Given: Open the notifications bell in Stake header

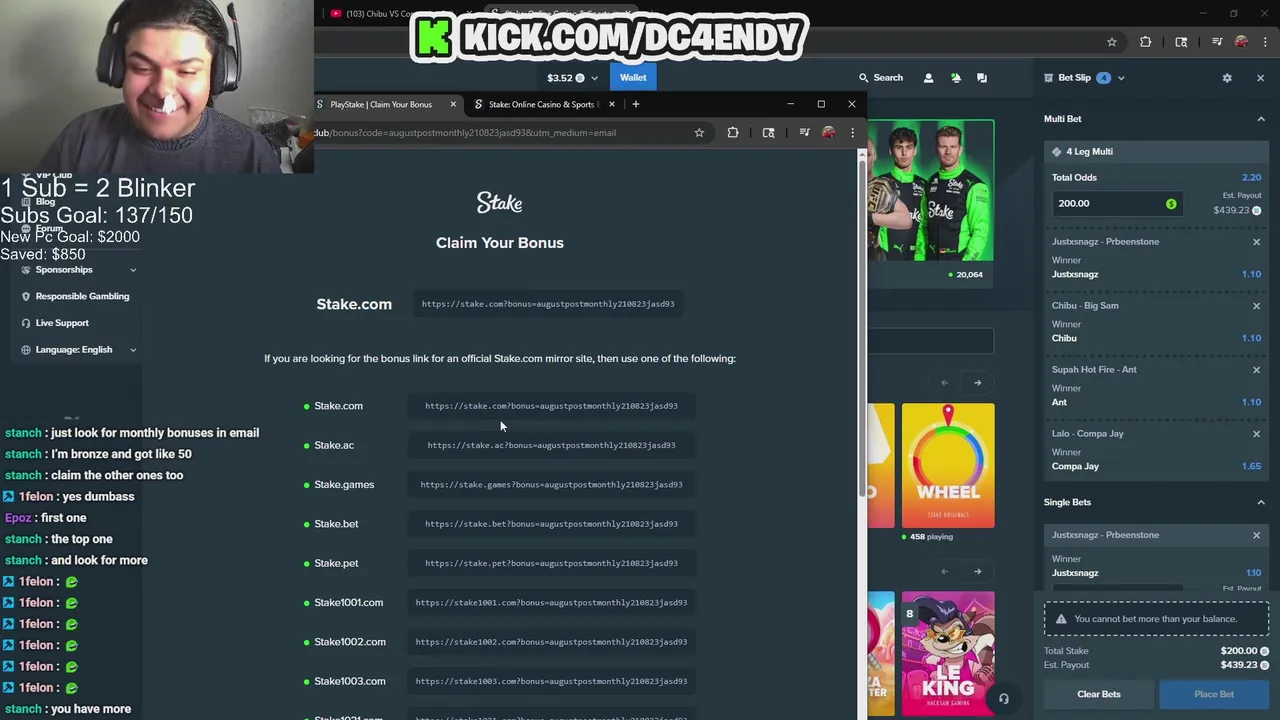Looking at the screenshot, I should click(x=955, y=78).
